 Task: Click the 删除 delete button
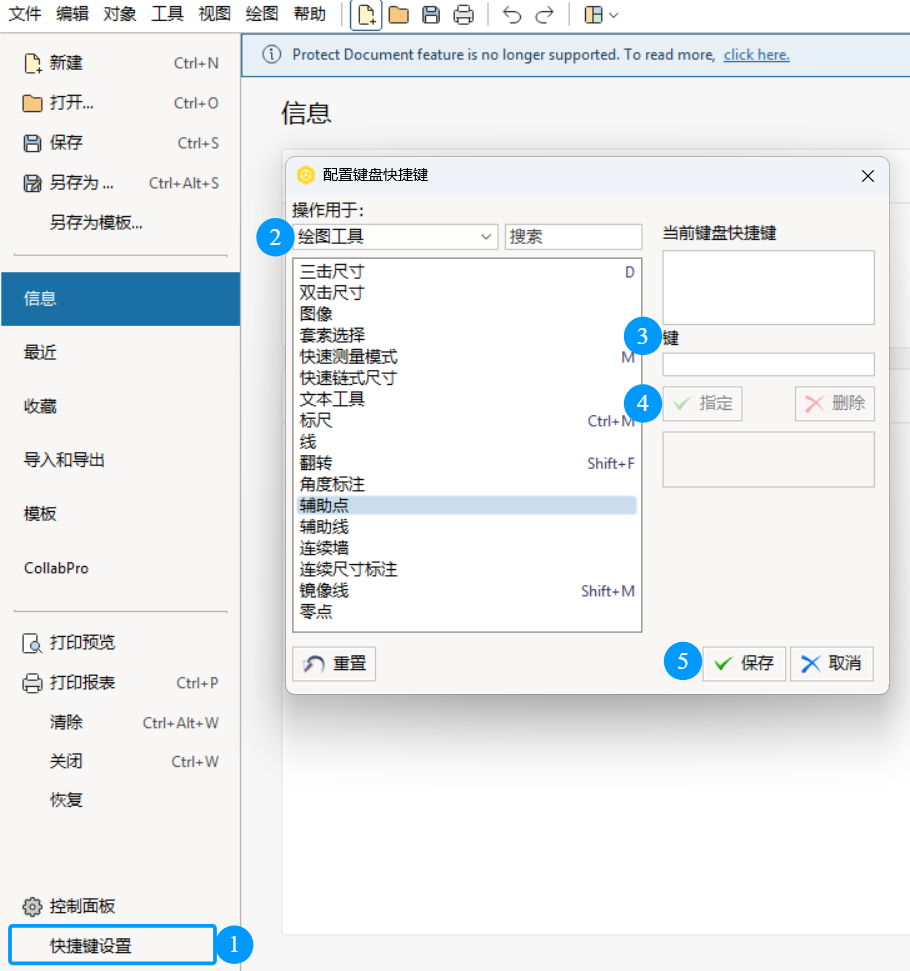coord(834,404)
